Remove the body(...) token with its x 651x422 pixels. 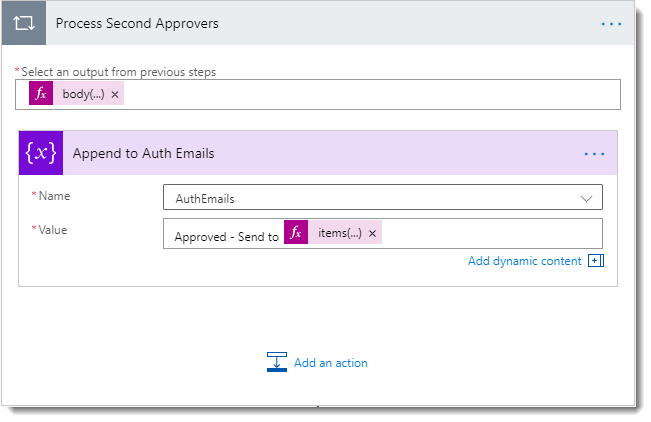(115, 94)
